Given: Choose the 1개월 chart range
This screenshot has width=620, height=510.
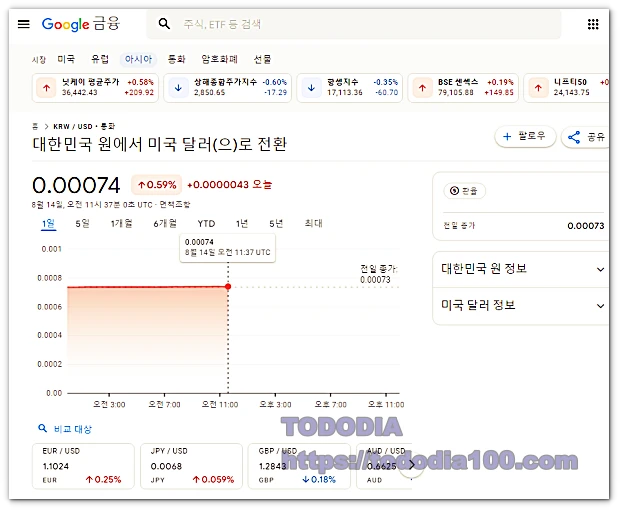Looking at the screenshot, I should tap(121, 224).
